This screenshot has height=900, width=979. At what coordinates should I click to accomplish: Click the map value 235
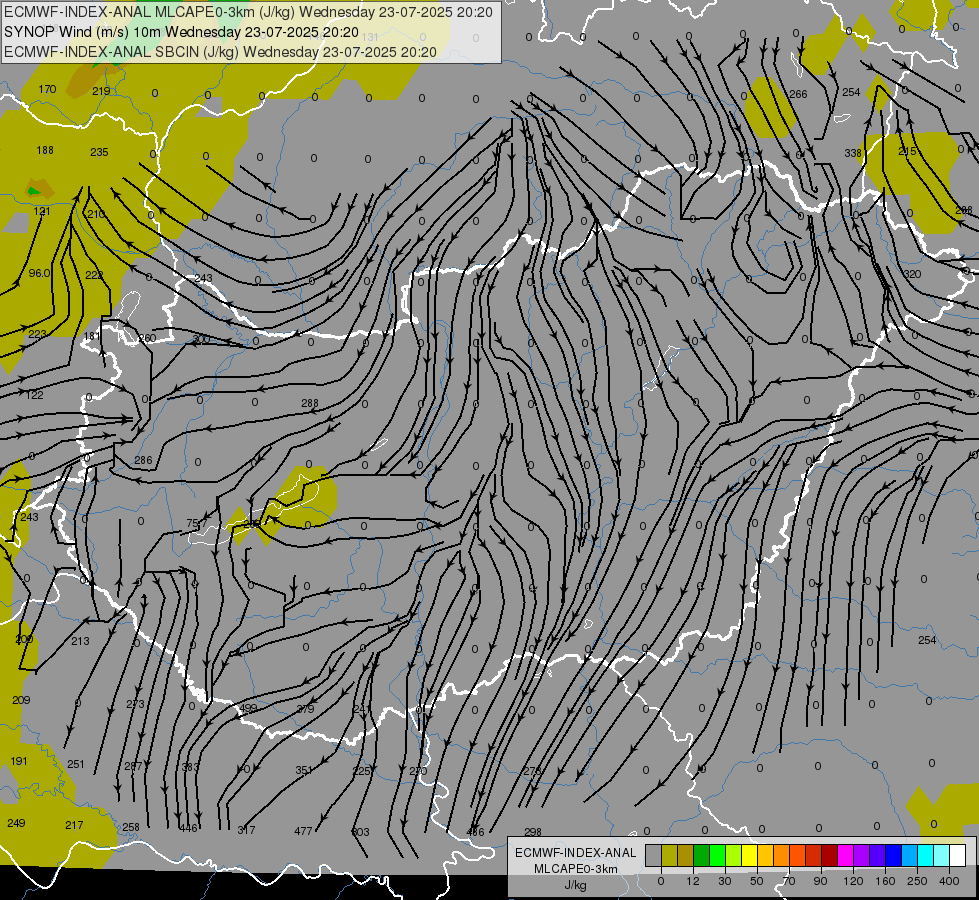coord(99,152)
